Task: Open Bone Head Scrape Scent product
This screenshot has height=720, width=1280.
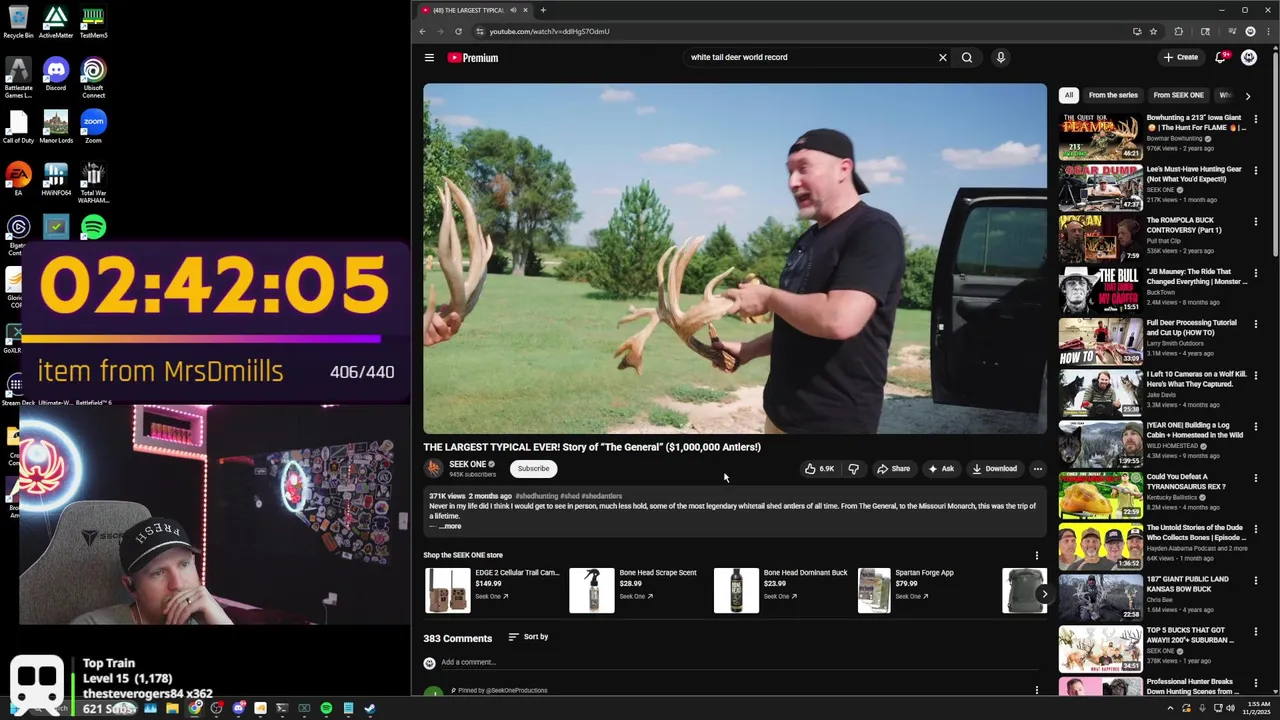Action: 634,590
